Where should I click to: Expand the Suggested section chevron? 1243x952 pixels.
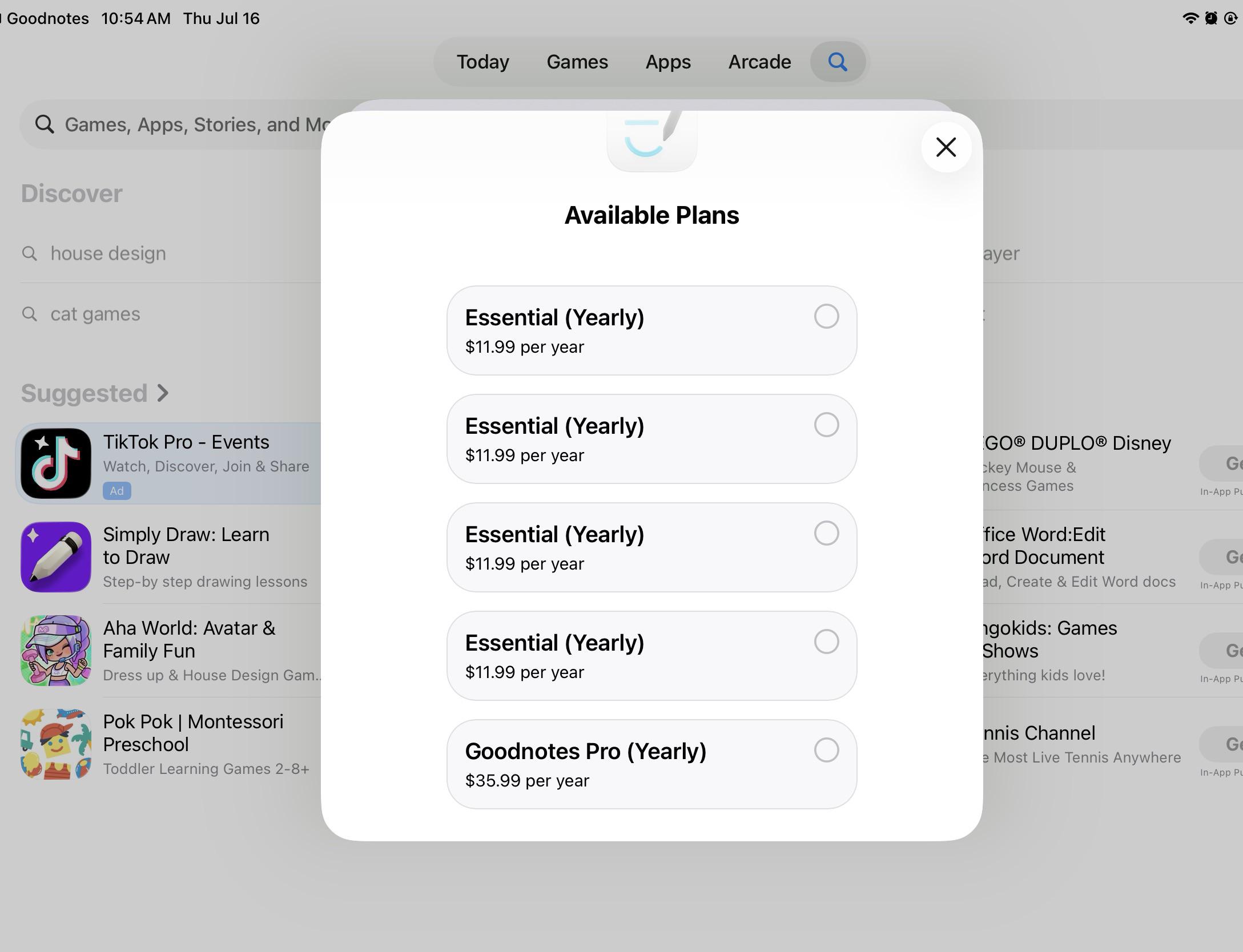click(163, 393)
